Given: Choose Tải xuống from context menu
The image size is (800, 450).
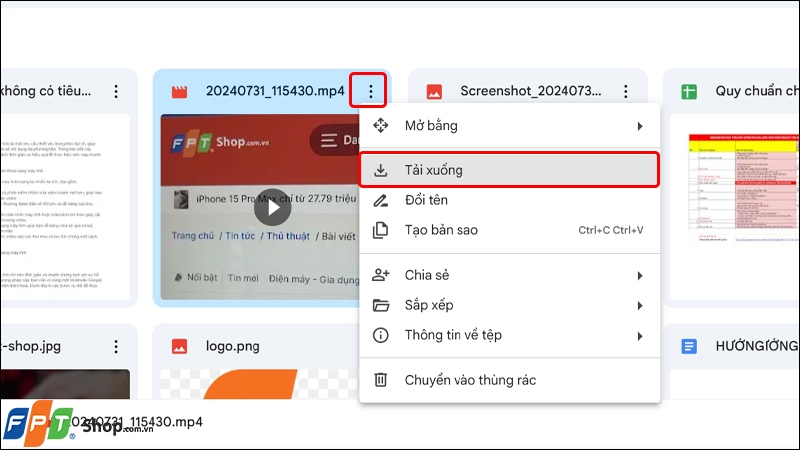Looking at the screenshot, I should click(509, 170).
